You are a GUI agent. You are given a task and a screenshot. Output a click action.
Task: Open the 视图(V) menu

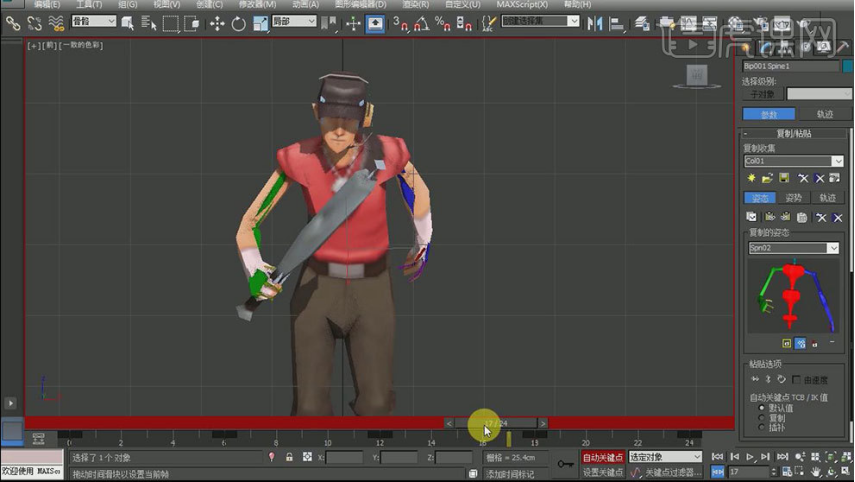point(166,4)
